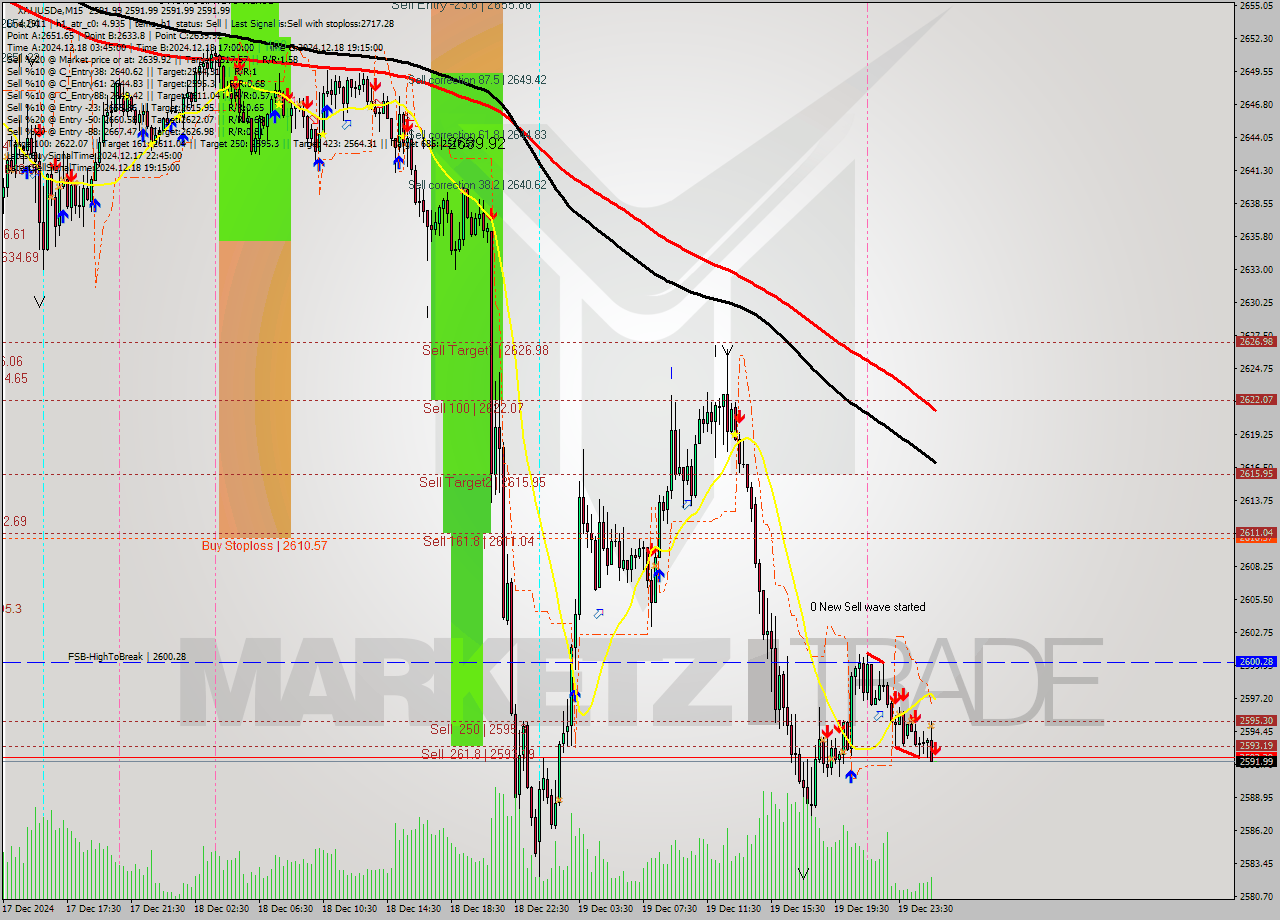The image size is (1280, 920).
Task: Click the 'Last Signal is:Sell with stoploss:2717.28' text
Action: 311,23
